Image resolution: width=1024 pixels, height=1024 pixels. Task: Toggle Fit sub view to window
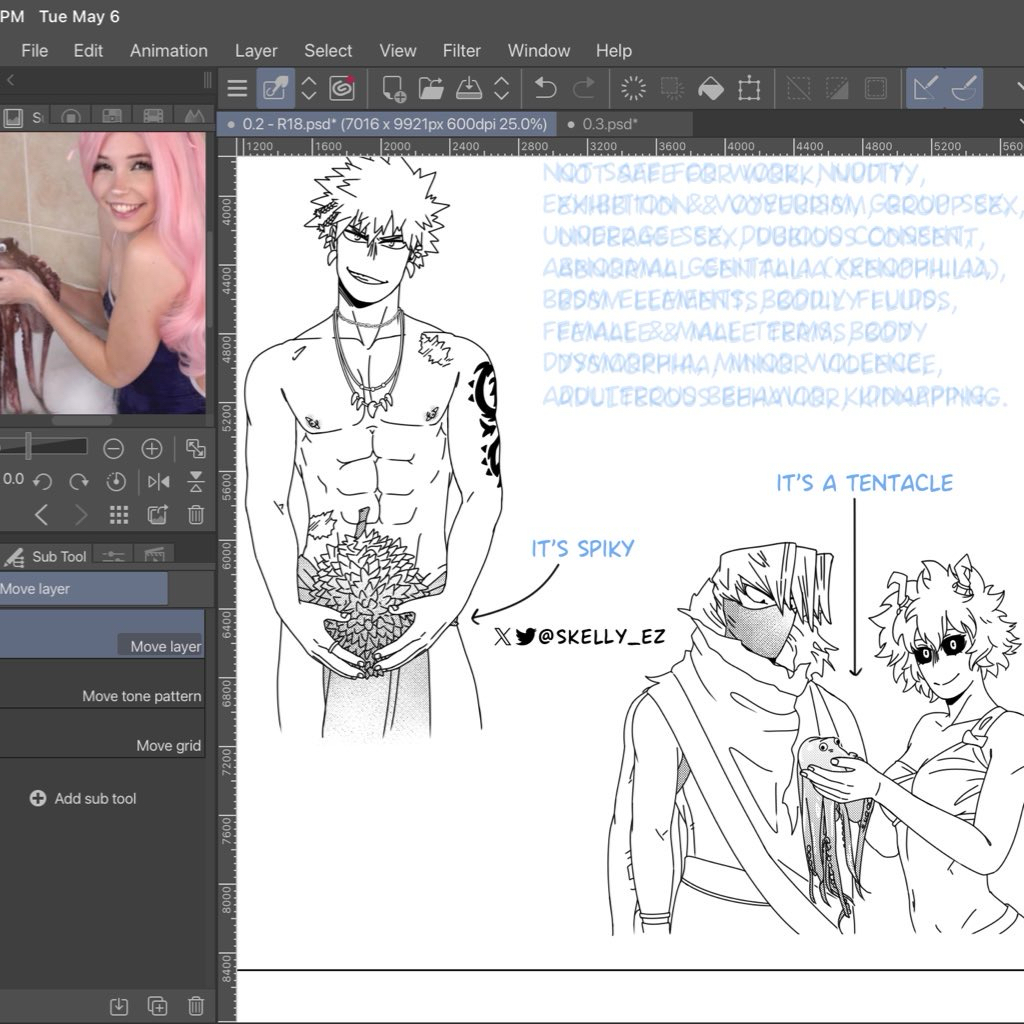(x=196, y=448)
